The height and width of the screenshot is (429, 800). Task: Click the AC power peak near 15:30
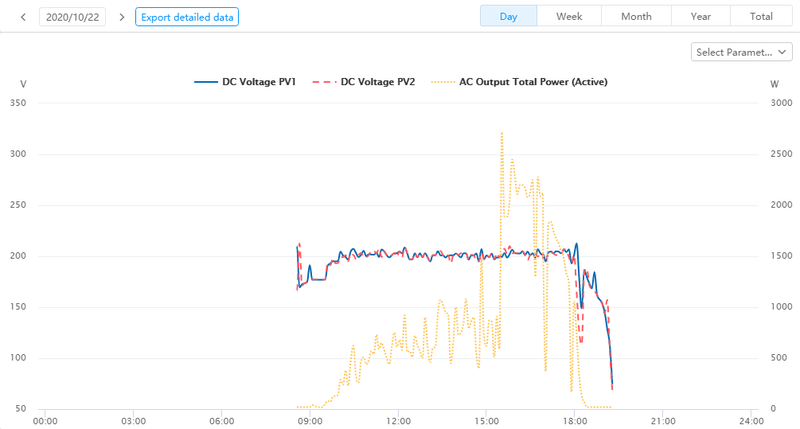coord(501,133)
